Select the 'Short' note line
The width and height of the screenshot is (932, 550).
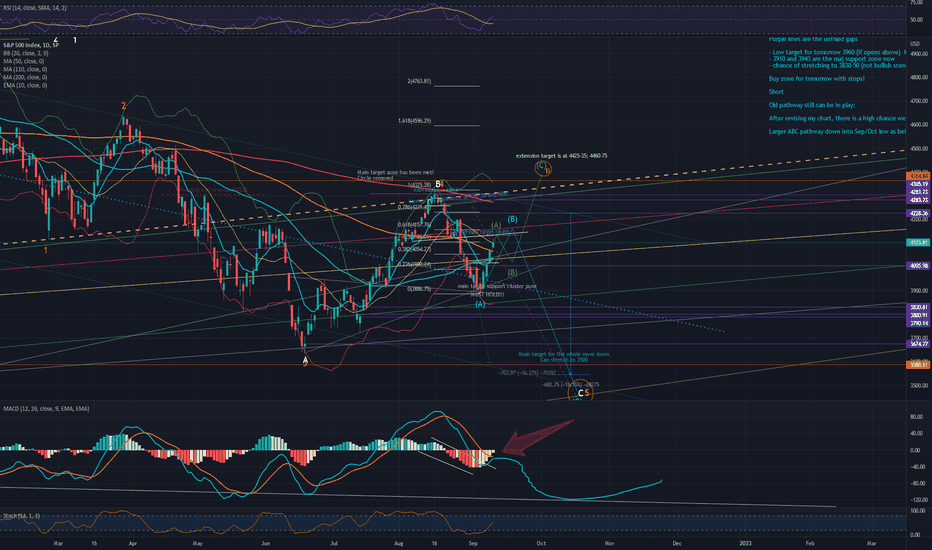(x=776, y=92)
